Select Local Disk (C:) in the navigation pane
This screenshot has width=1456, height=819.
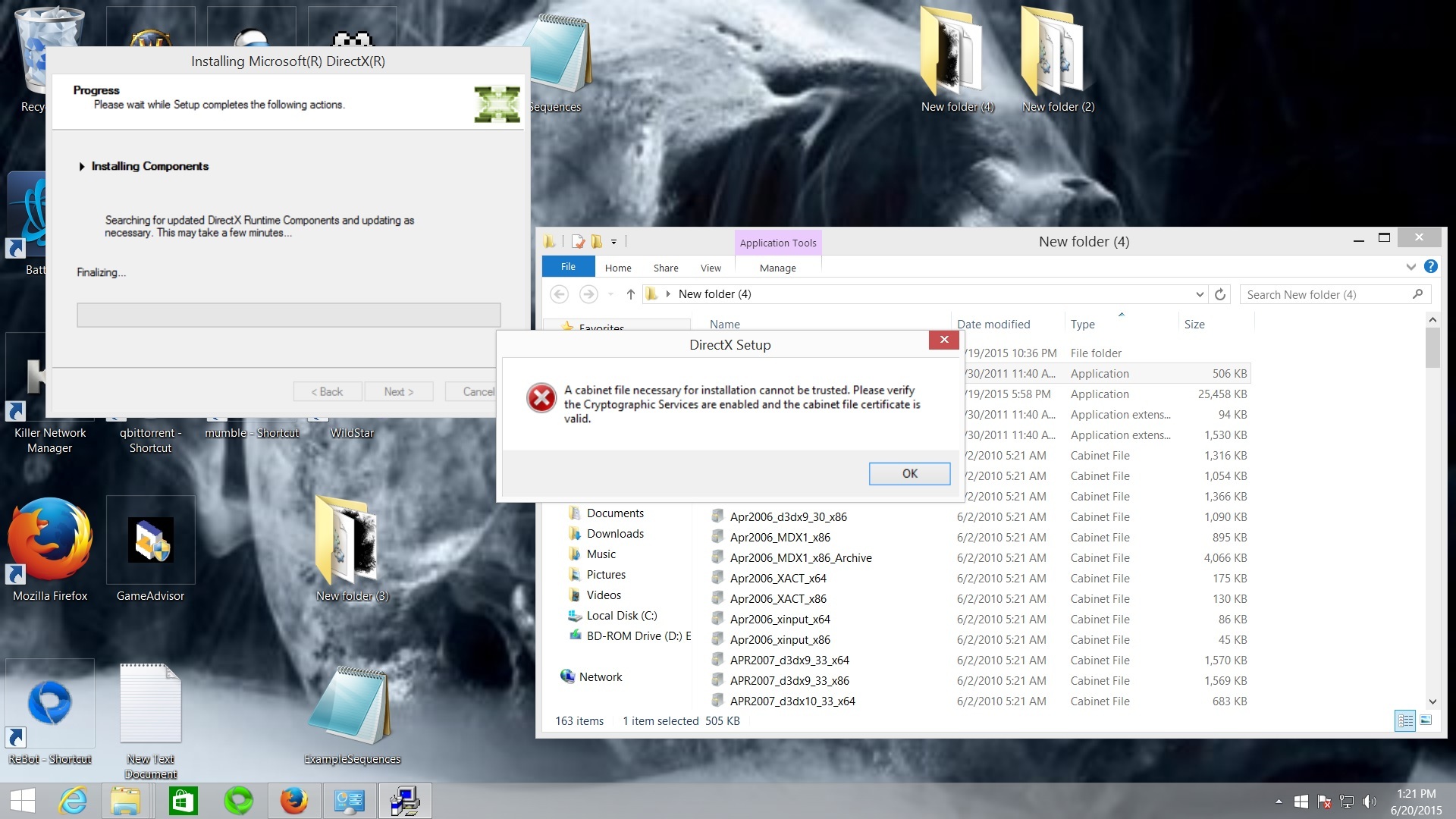coord(622,616)
